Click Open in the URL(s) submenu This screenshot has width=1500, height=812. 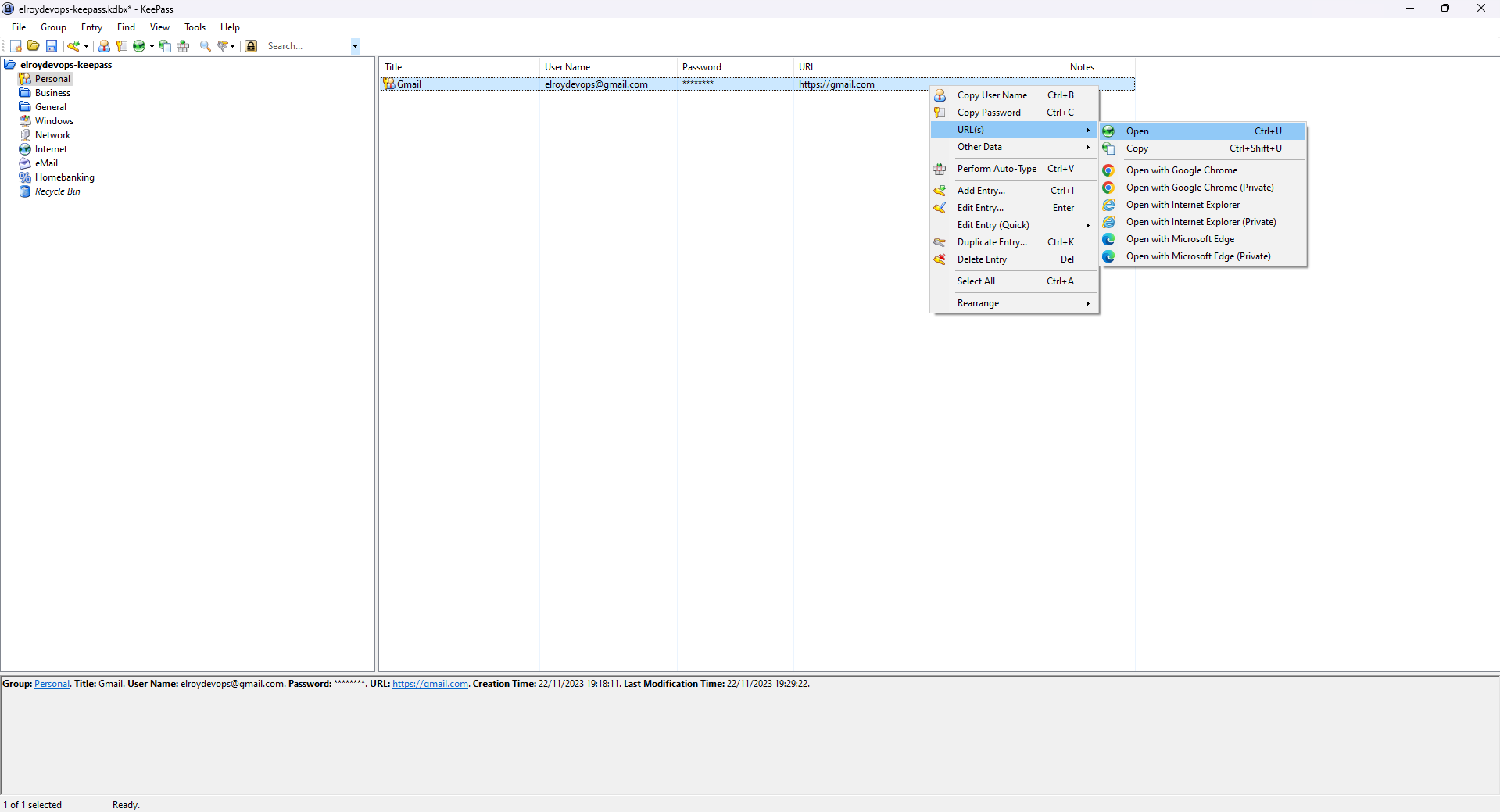coord(1203,131)
